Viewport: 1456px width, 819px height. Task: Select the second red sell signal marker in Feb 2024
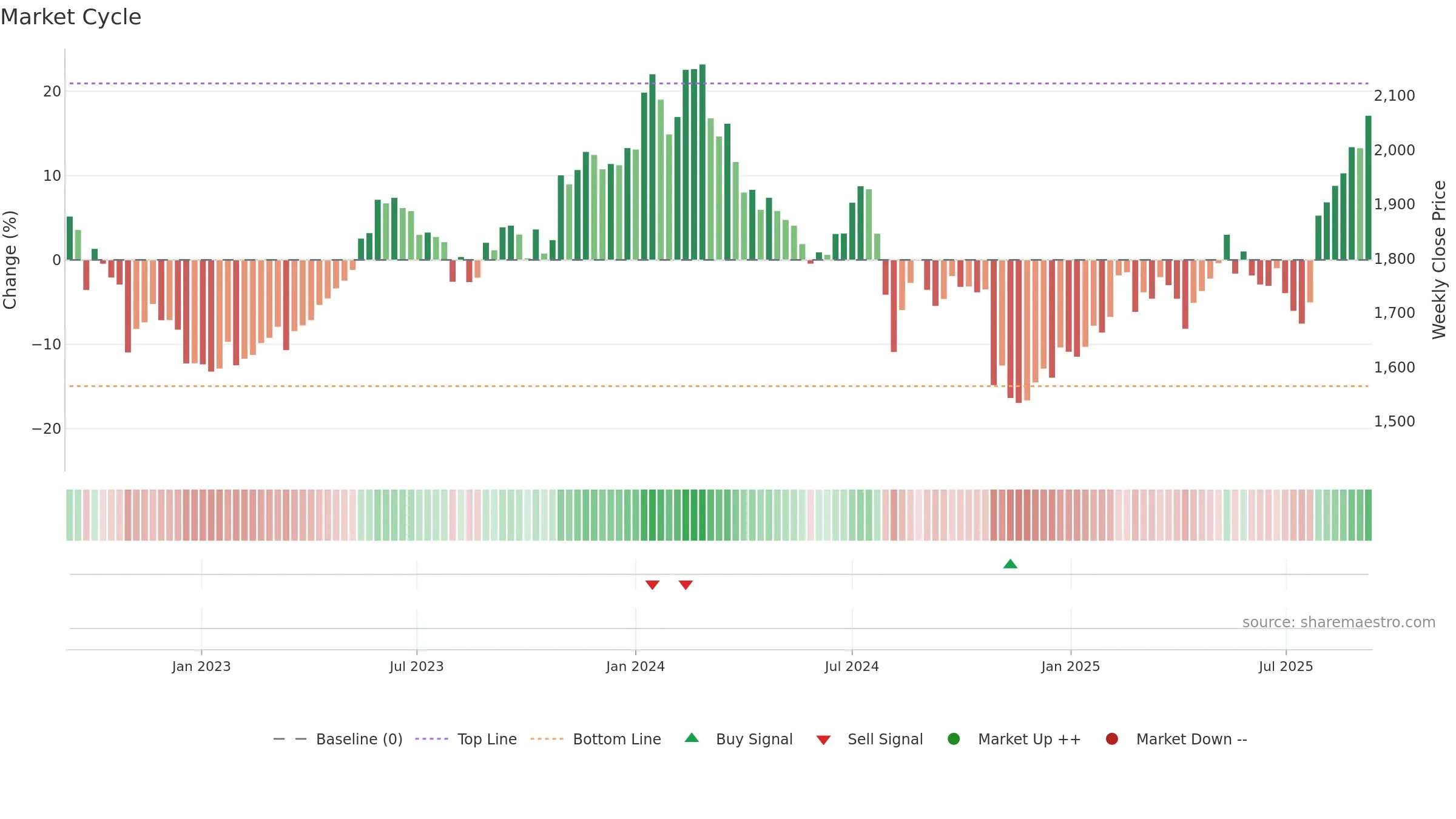click(686, 585)
